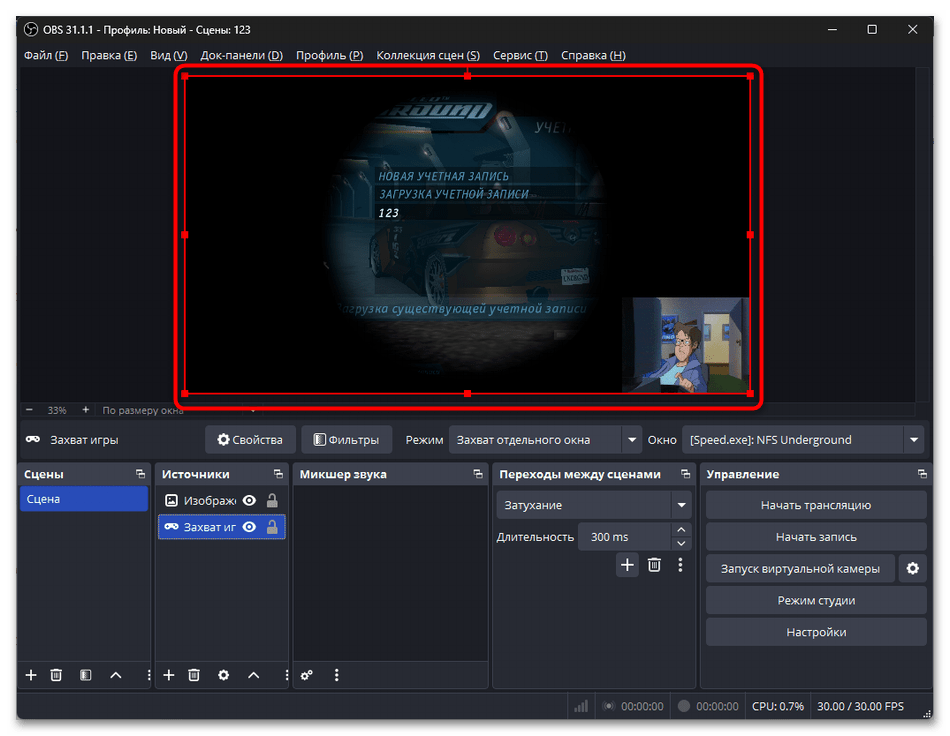Open the Сервис menu
950x736 pixels.
click(520, 55)
